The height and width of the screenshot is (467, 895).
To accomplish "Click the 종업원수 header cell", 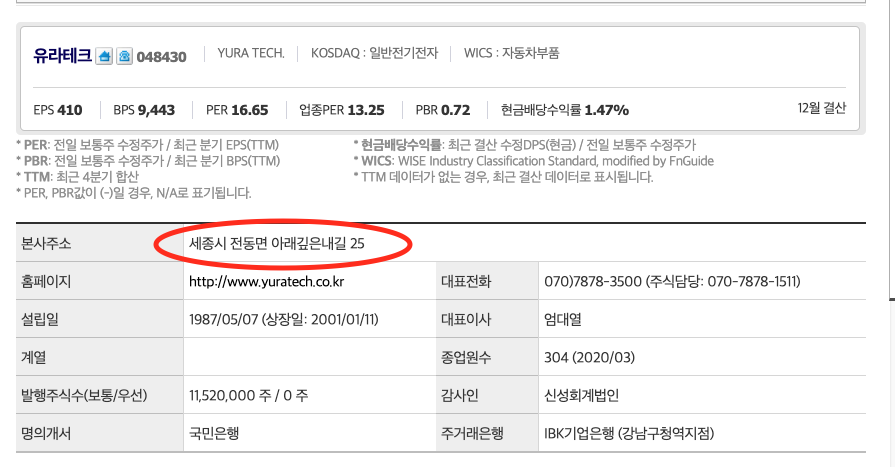I will tap(487, 357).
